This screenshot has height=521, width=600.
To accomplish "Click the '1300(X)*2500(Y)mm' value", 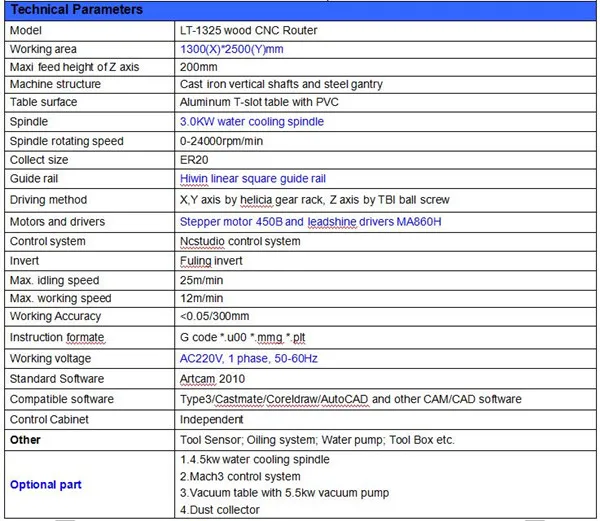I will click(x=232, y=49).
